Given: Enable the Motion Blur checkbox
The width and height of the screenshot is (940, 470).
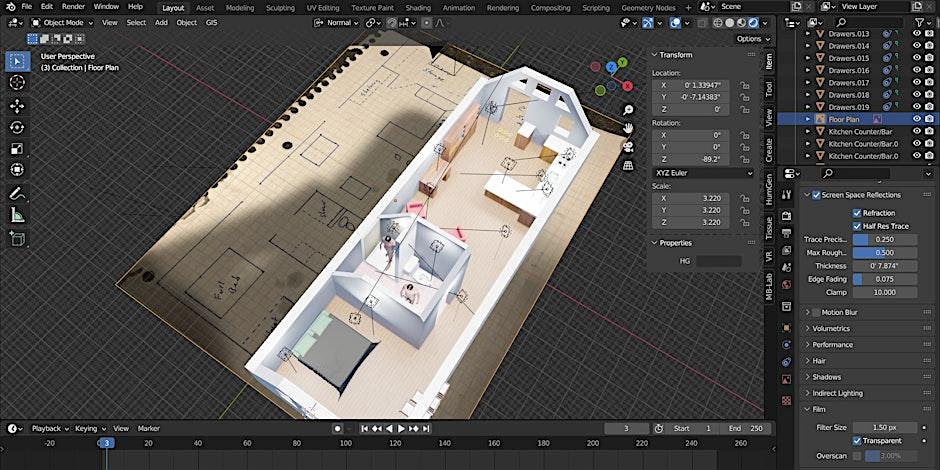Looking at the screenshot, I should point(815,312).
